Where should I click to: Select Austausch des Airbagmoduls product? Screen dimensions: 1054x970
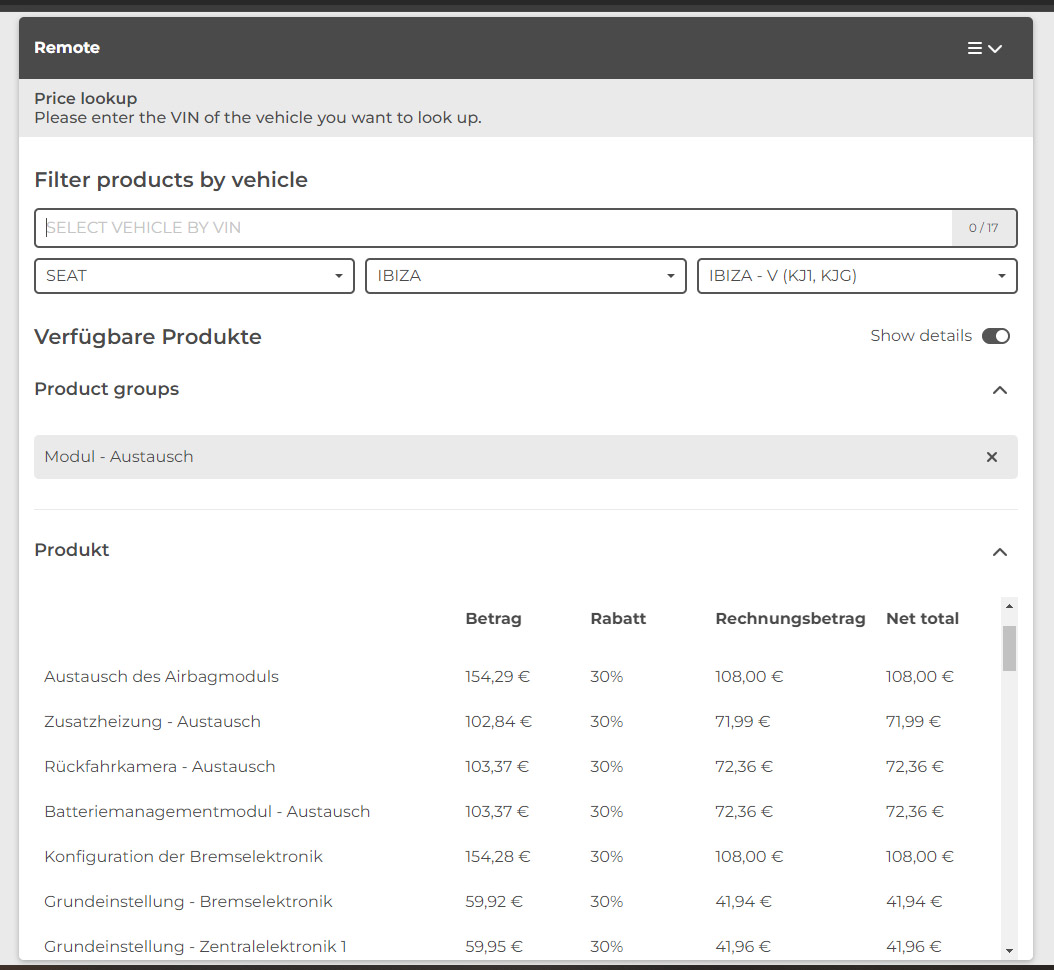pos(161,677)
